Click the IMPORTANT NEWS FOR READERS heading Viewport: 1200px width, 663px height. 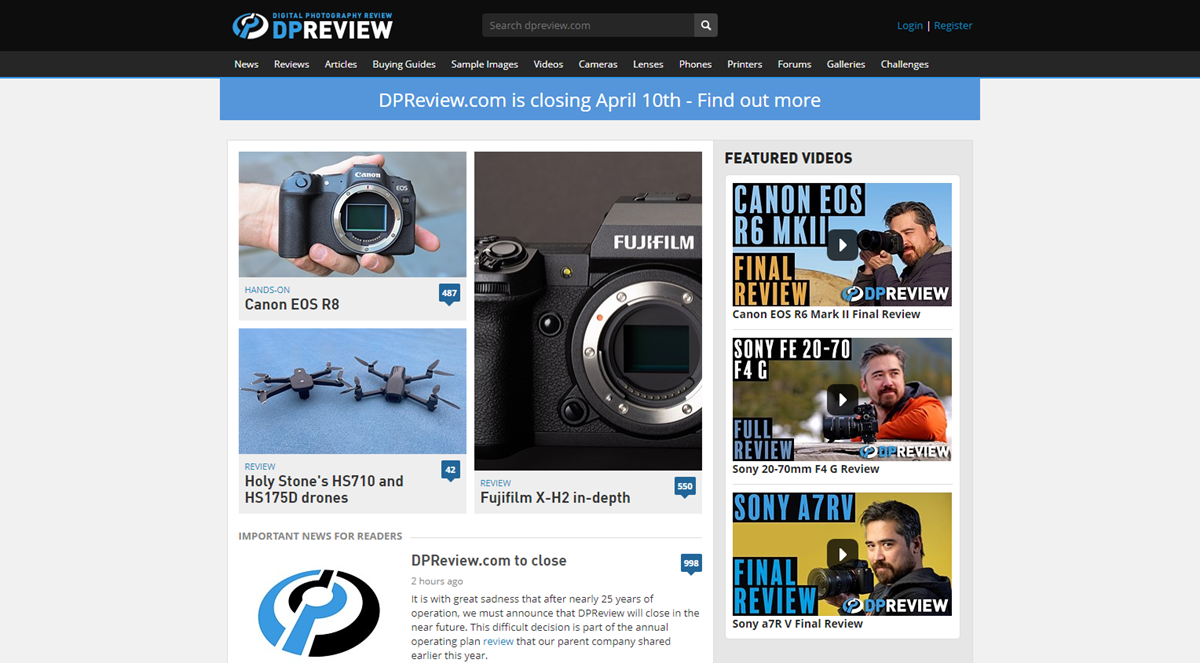[x=320, y=536]
